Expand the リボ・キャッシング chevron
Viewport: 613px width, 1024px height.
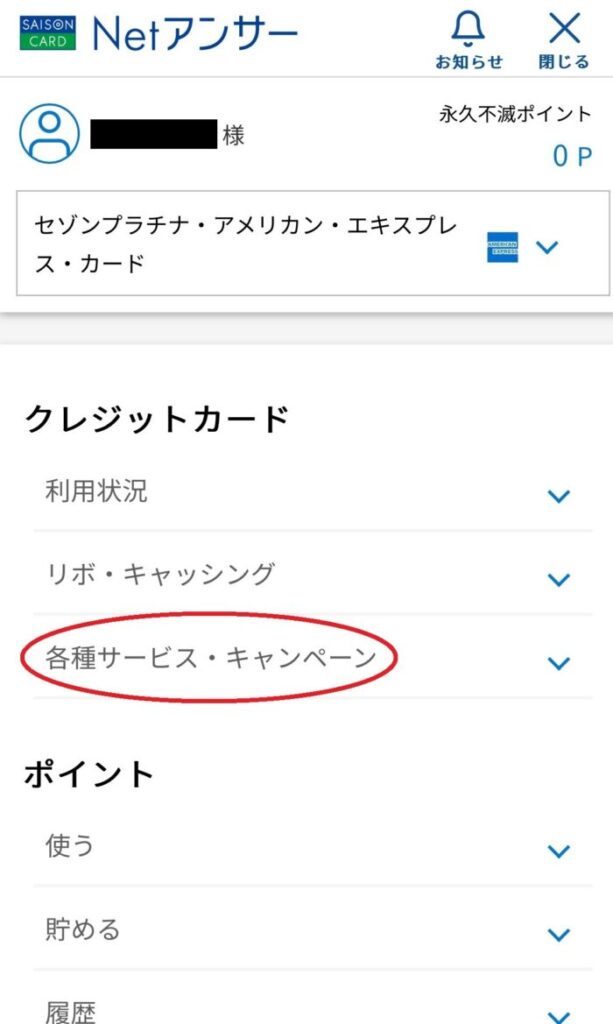[x=559, y=579]
